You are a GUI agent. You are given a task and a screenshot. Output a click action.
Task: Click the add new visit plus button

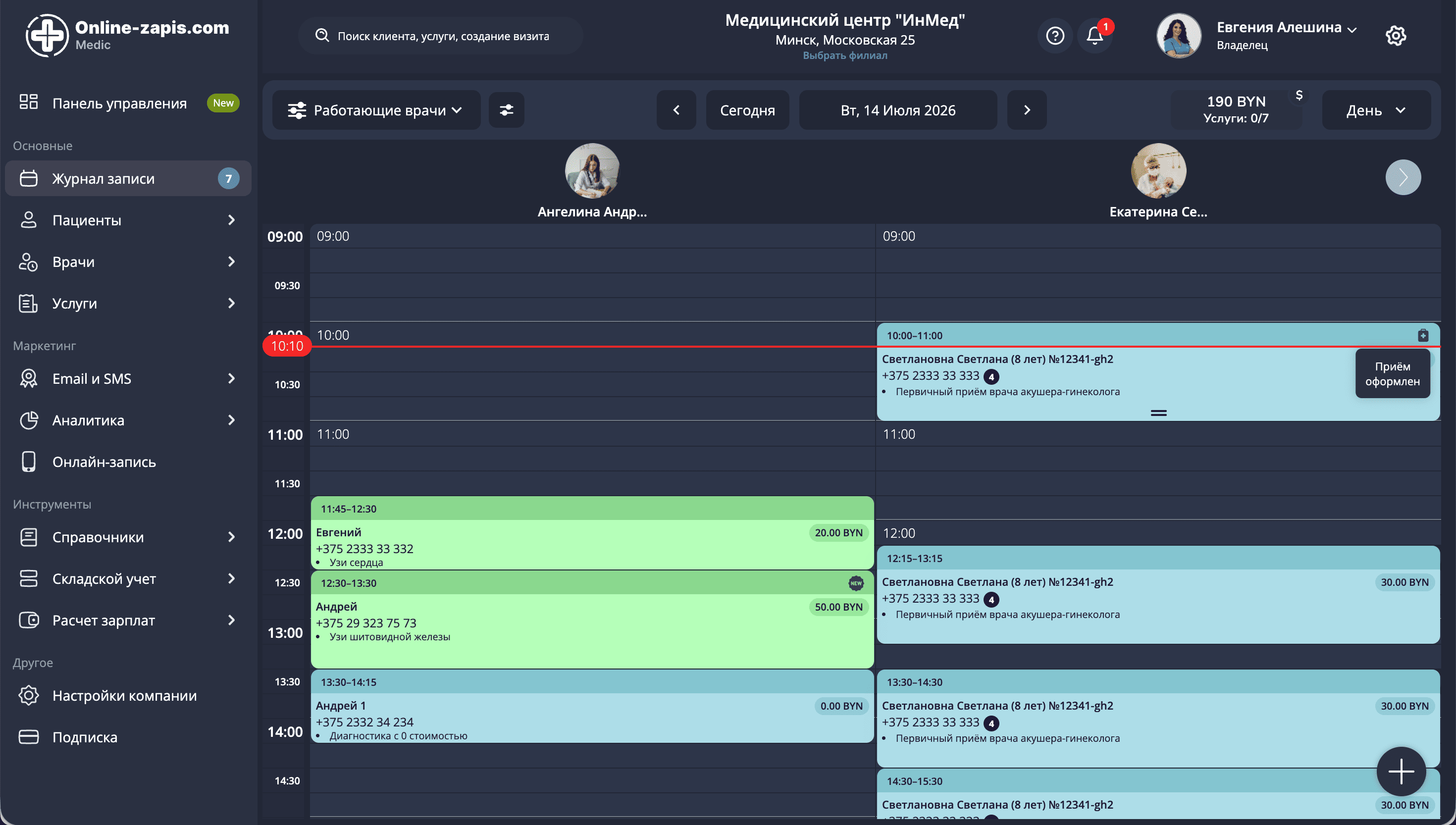tap(1401, 772)
